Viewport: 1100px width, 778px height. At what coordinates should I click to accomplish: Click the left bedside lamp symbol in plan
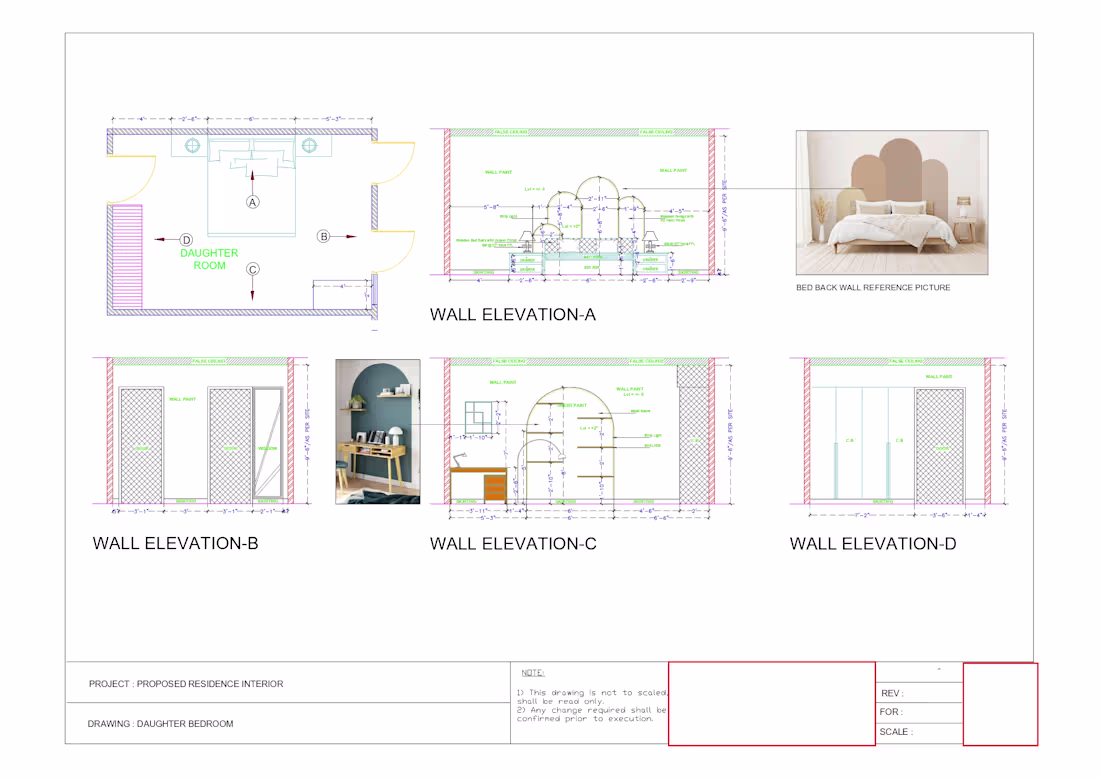(192, 145)
